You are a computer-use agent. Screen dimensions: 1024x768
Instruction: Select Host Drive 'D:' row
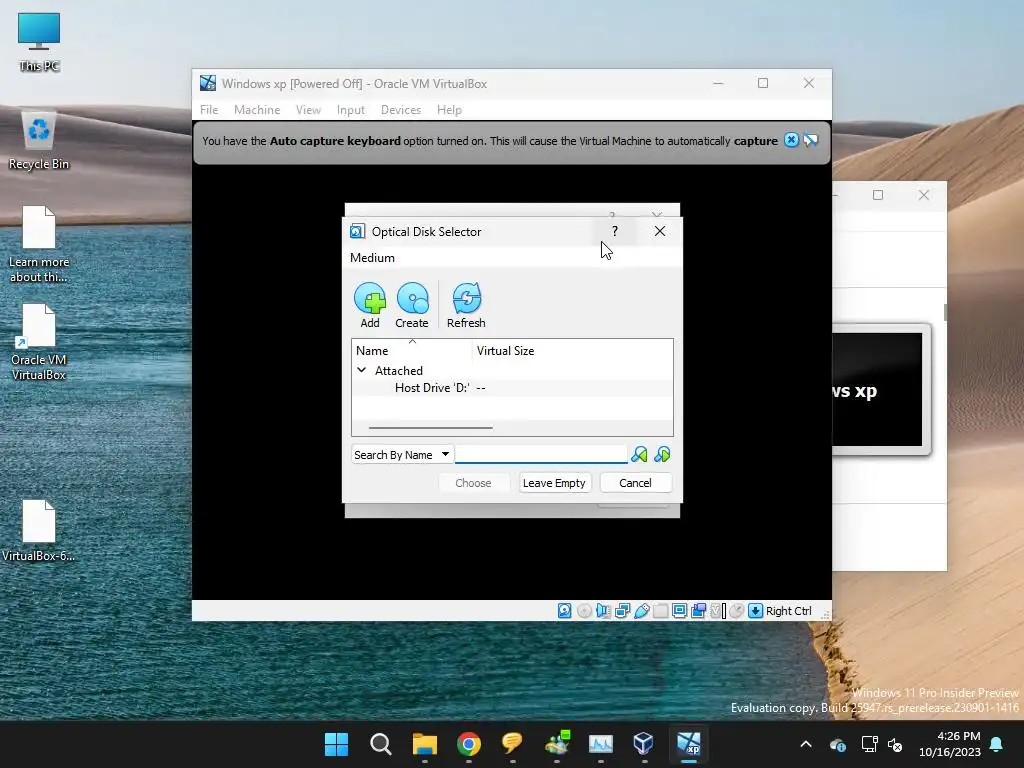(512, 388)
